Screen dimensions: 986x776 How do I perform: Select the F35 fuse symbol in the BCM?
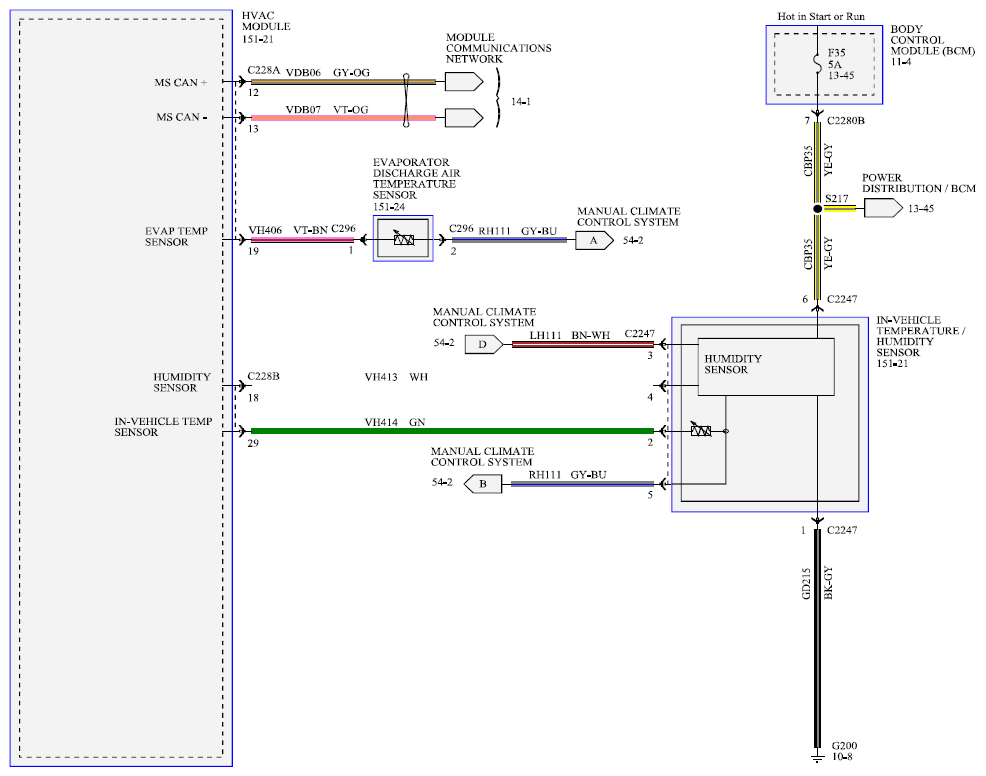point(817,64)
